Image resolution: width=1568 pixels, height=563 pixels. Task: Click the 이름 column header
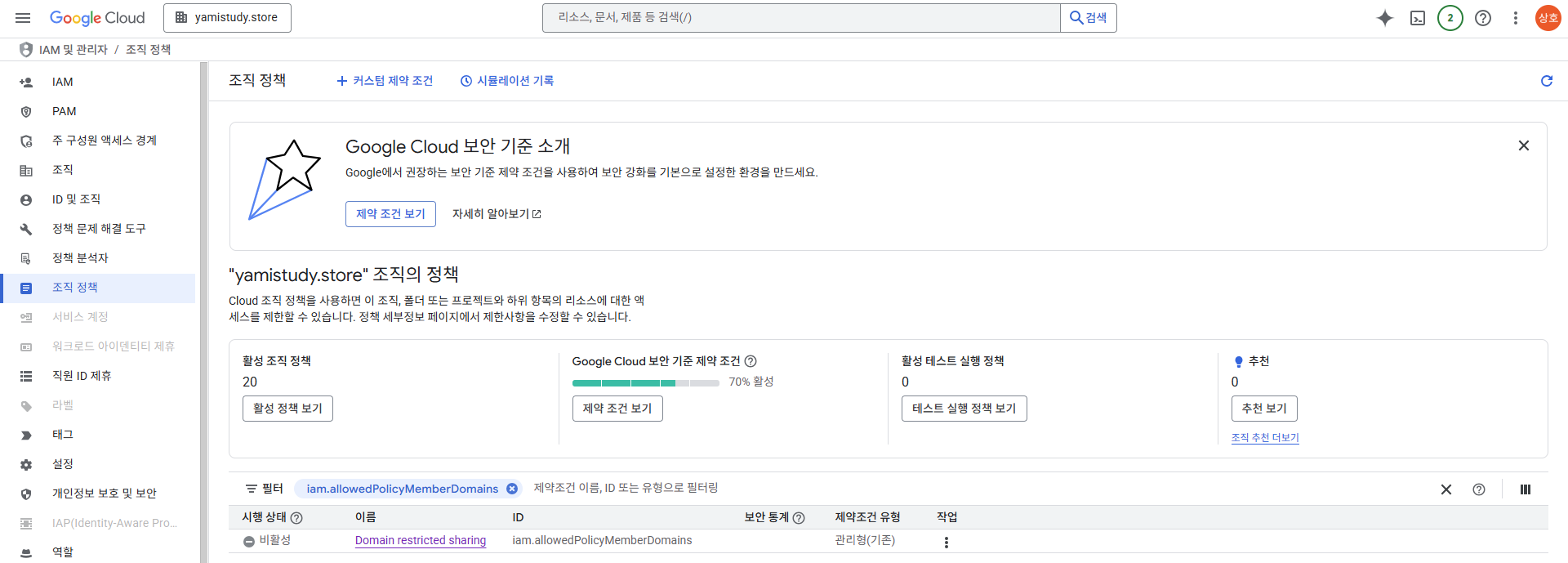pyautogui.click(x=365, y=517)
